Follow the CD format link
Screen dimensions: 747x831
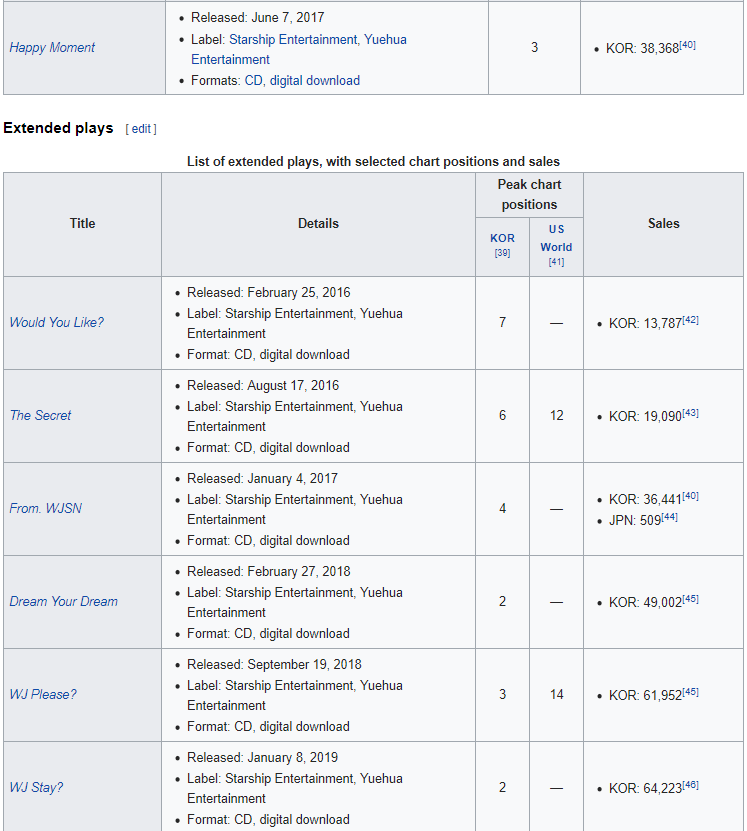point(253,81)
